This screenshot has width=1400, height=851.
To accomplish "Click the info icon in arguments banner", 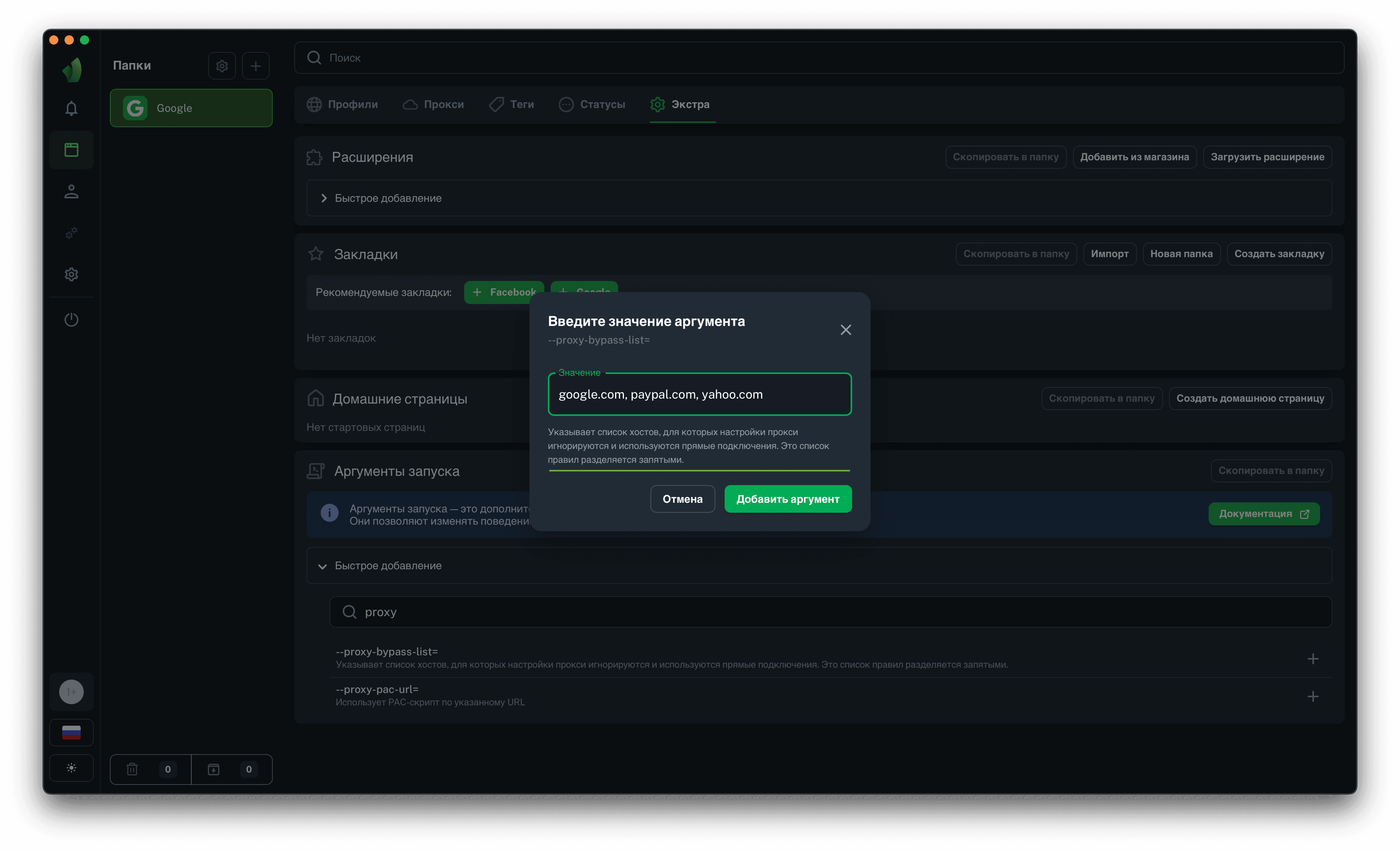I will click(x=329, y=513).
